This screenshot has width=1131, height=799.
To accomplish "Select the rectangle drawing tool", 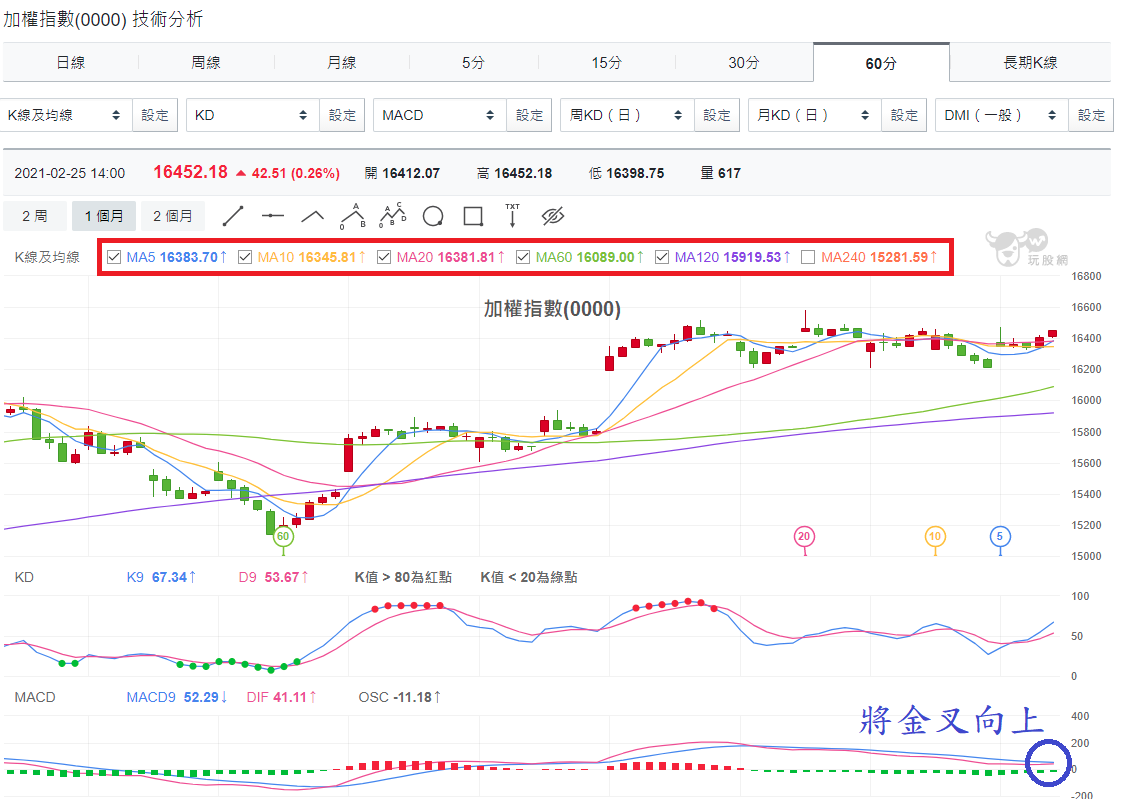I will [473, 216].
